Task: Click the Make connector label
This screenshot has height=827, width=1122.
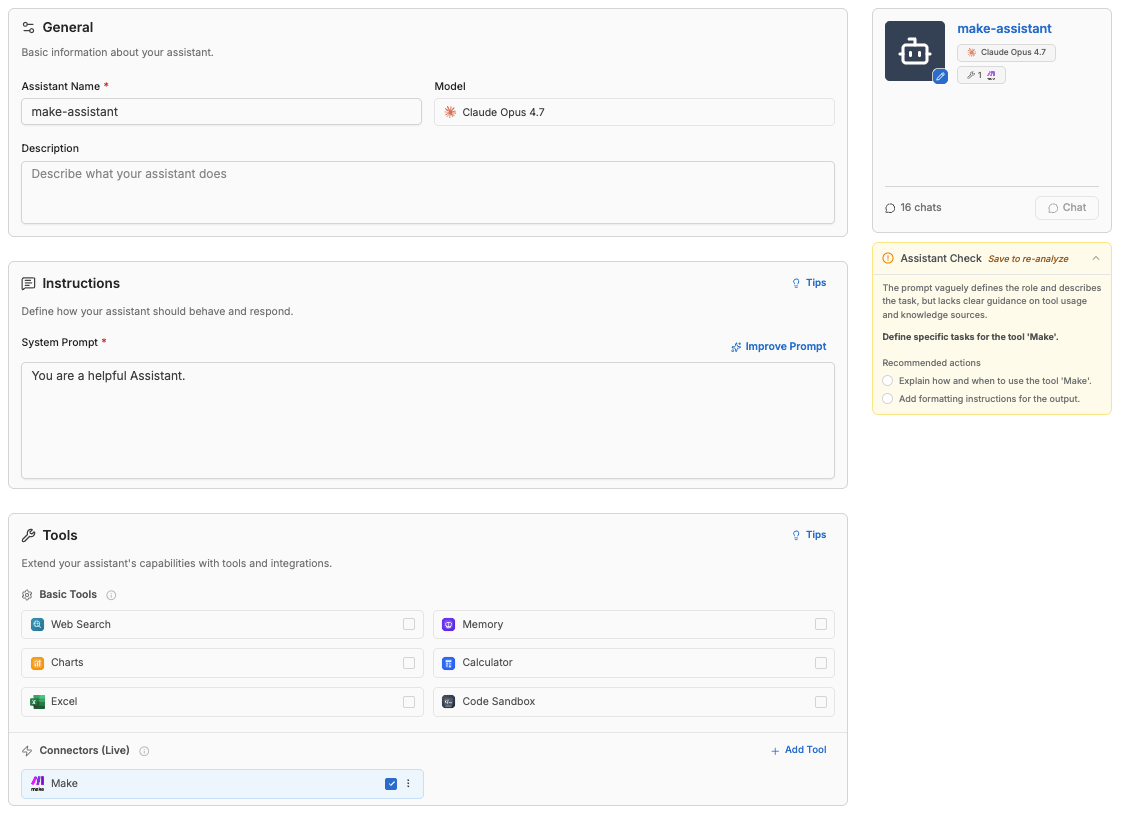Action: [64, 783]
